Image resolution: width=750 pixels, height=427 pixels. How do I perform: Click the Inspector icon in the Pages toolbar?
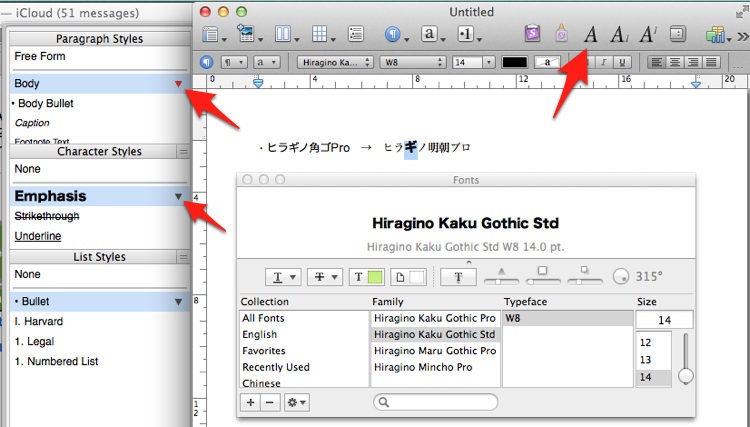(678, 34)
